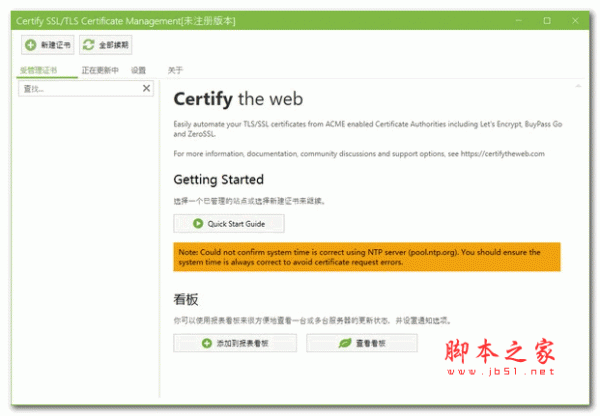Viewport: 600px width, 416px height.
Task: Click the Certify the web heading
Action: (x=238, y=99)
